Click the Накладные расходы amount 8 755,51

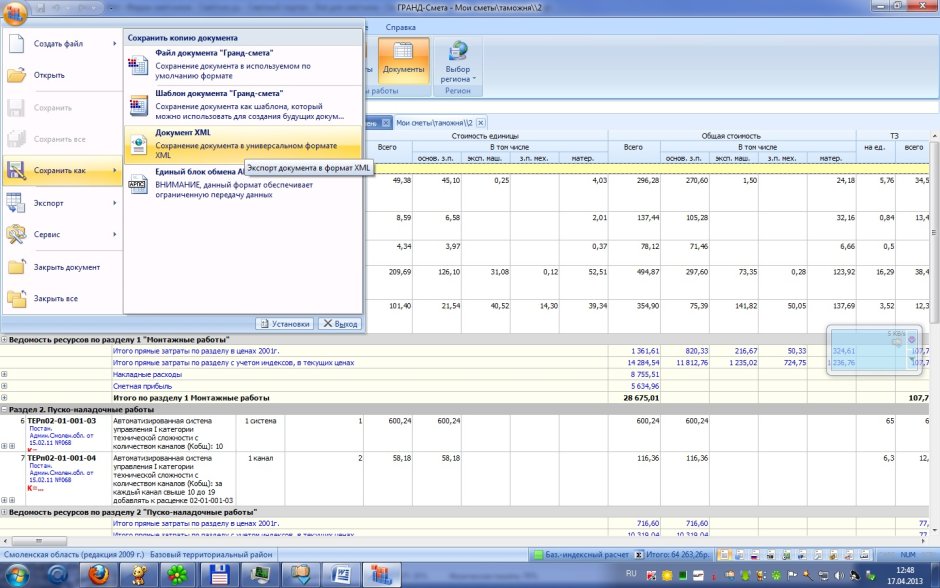click(644, 375)
